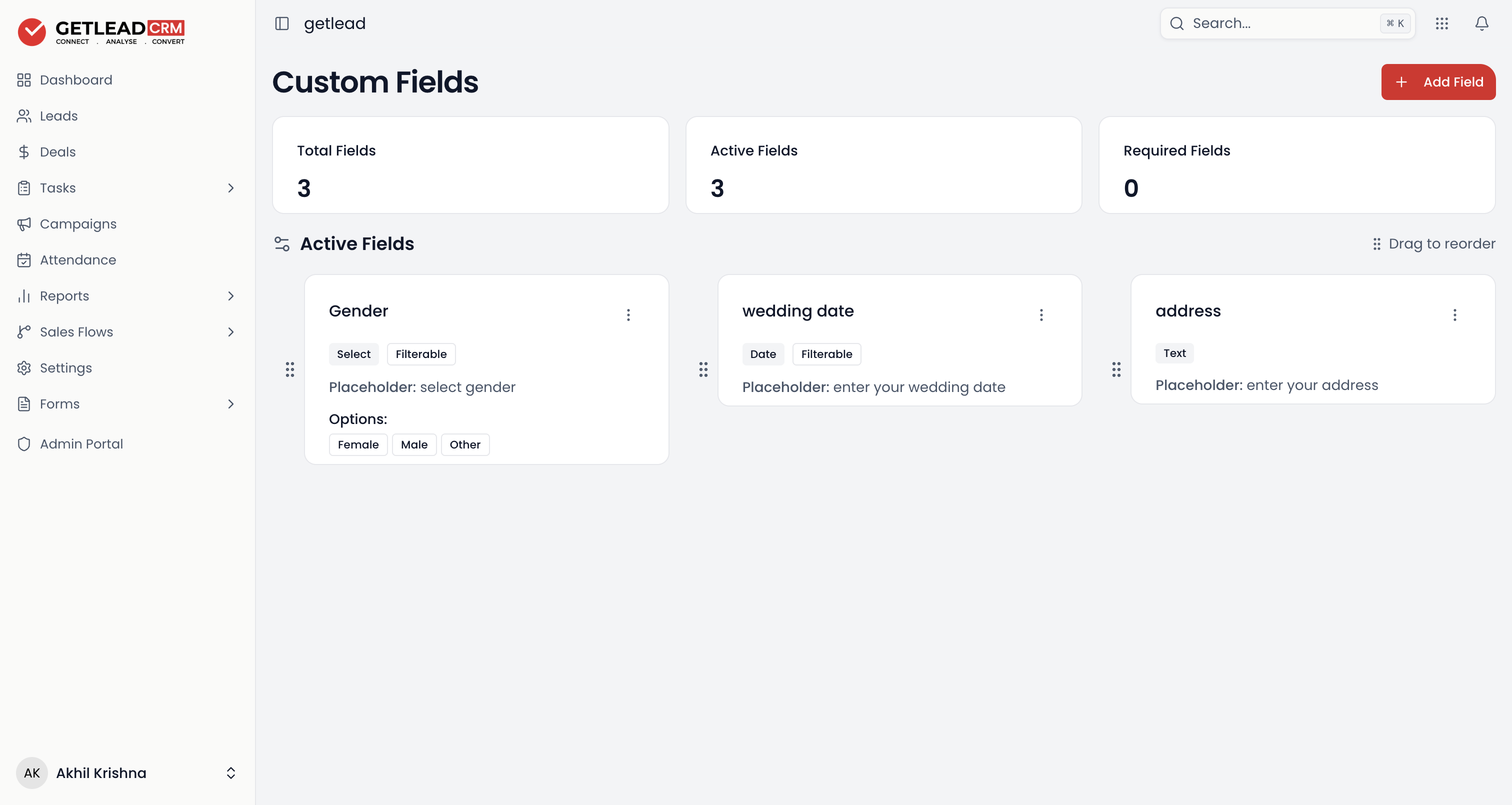Open wedding date field options menu
This screenshot has height=805, width=1512.
click(1041, 314)
